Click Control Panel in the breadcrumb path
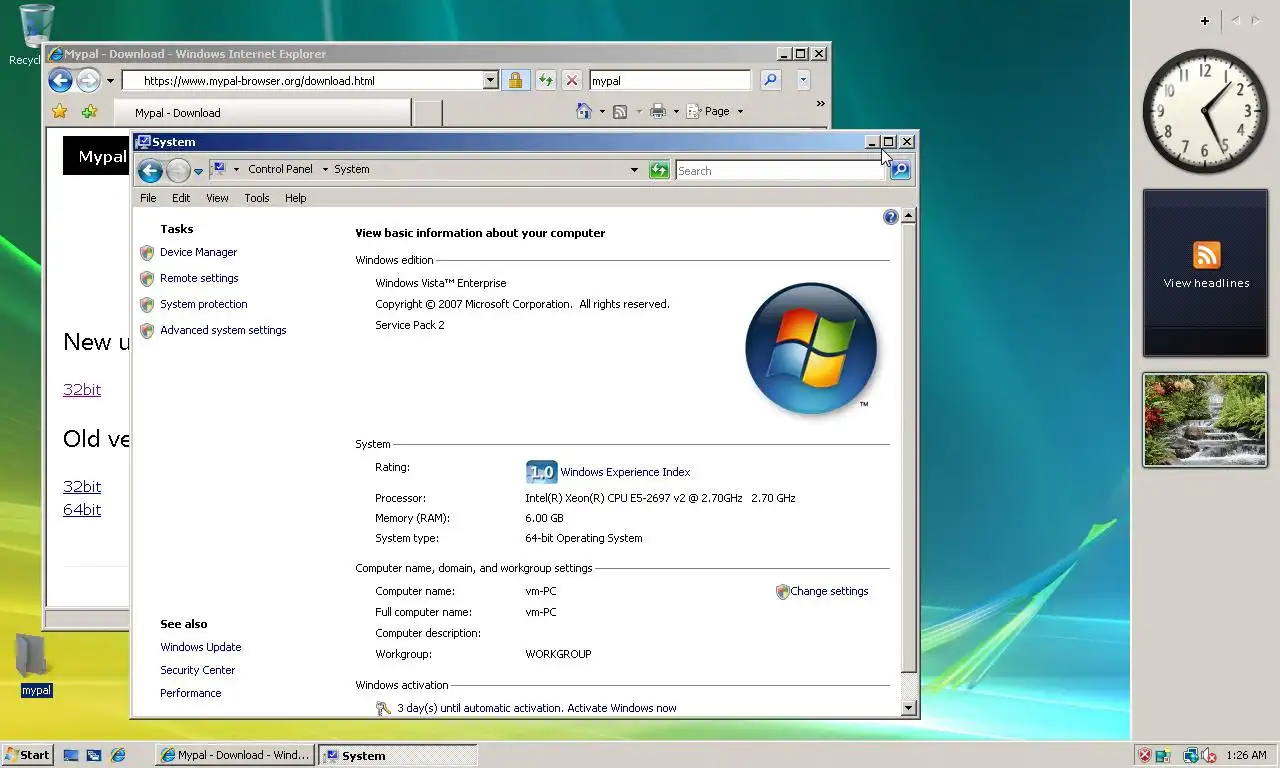 click(x=280, y=169)
